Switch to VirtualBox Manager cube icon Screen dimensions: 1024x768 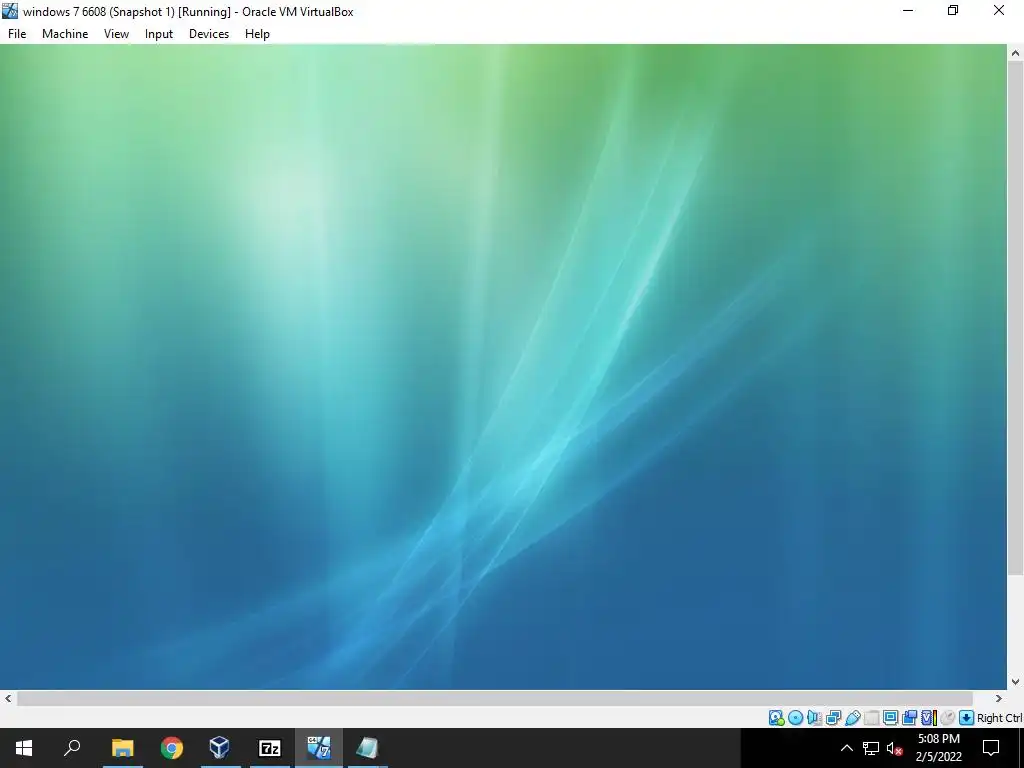219,748
